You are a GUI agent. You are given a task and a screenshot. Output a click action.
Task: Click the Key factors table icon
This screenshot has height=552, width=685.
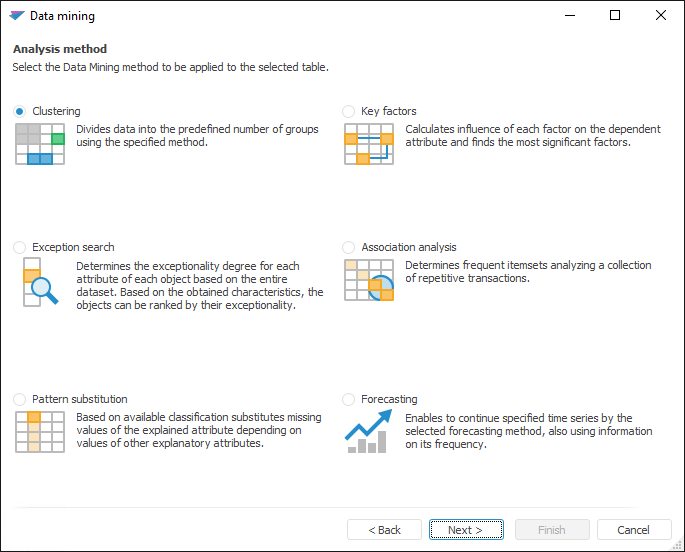[368, 143]
